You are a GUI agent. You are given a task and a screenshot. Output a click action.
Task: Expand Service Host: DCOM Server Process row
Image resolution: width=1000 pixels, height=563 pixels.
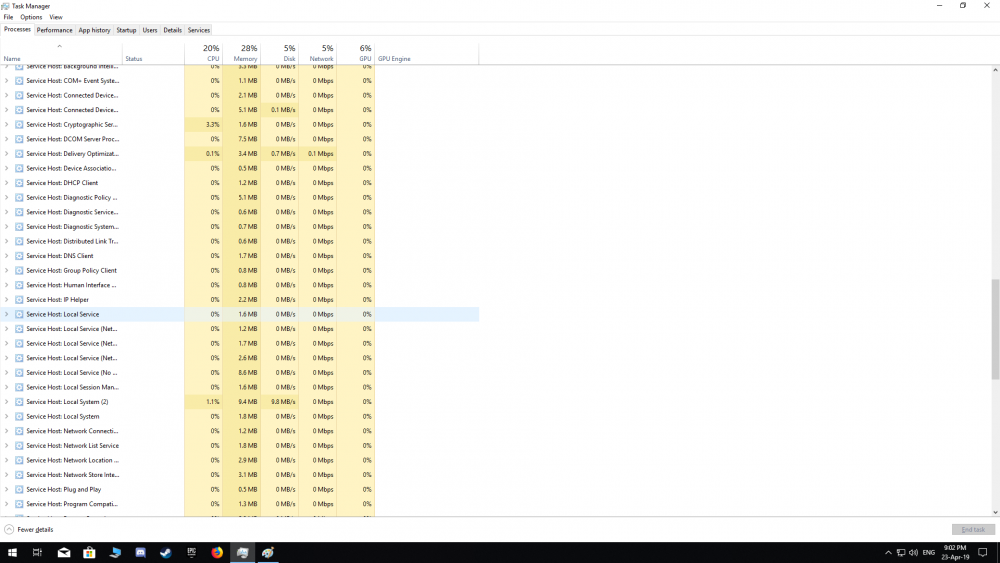tap(6, 139)
